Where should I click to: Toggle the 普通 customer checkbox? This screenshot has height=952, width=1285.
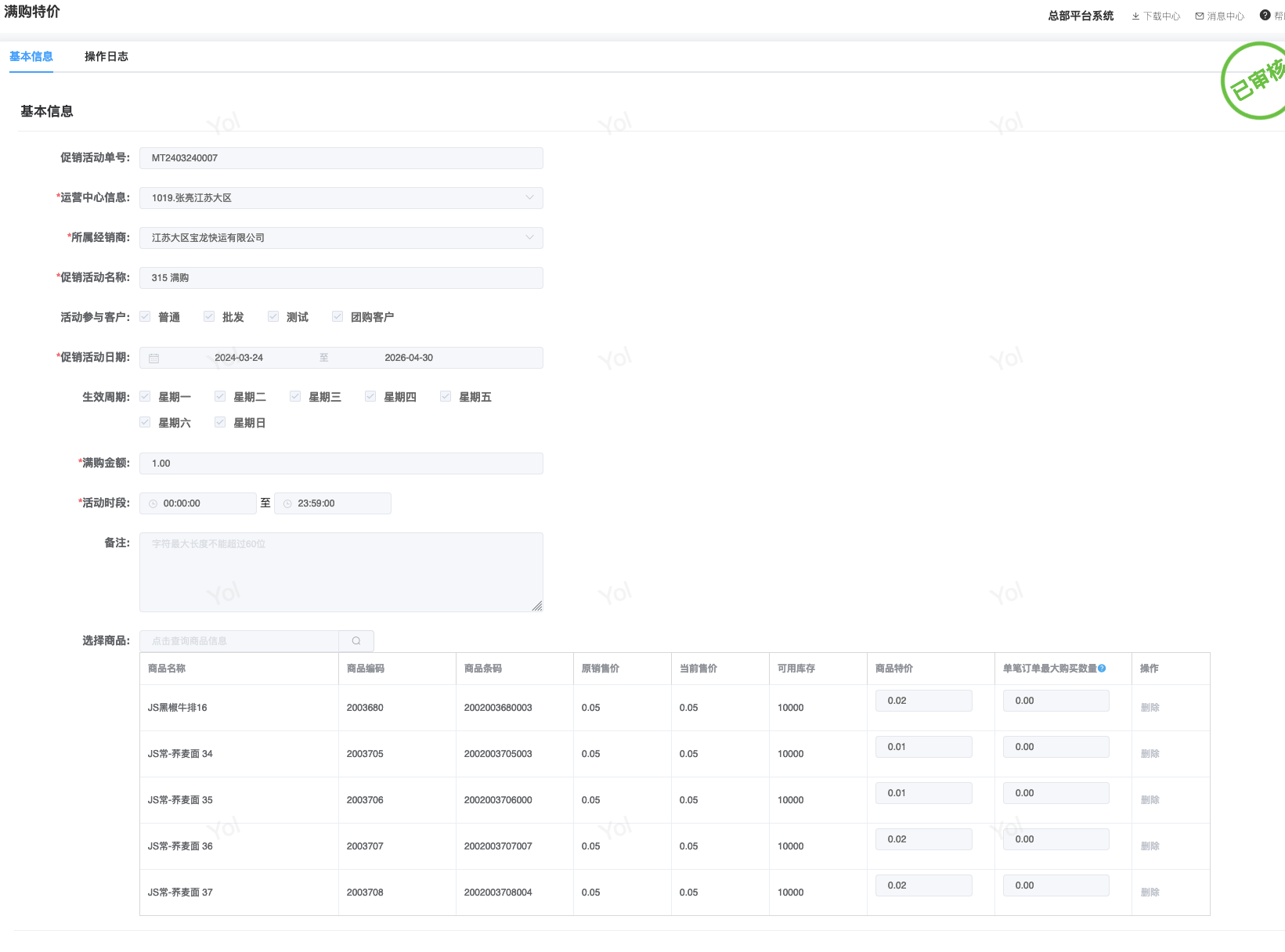(145, 316)
